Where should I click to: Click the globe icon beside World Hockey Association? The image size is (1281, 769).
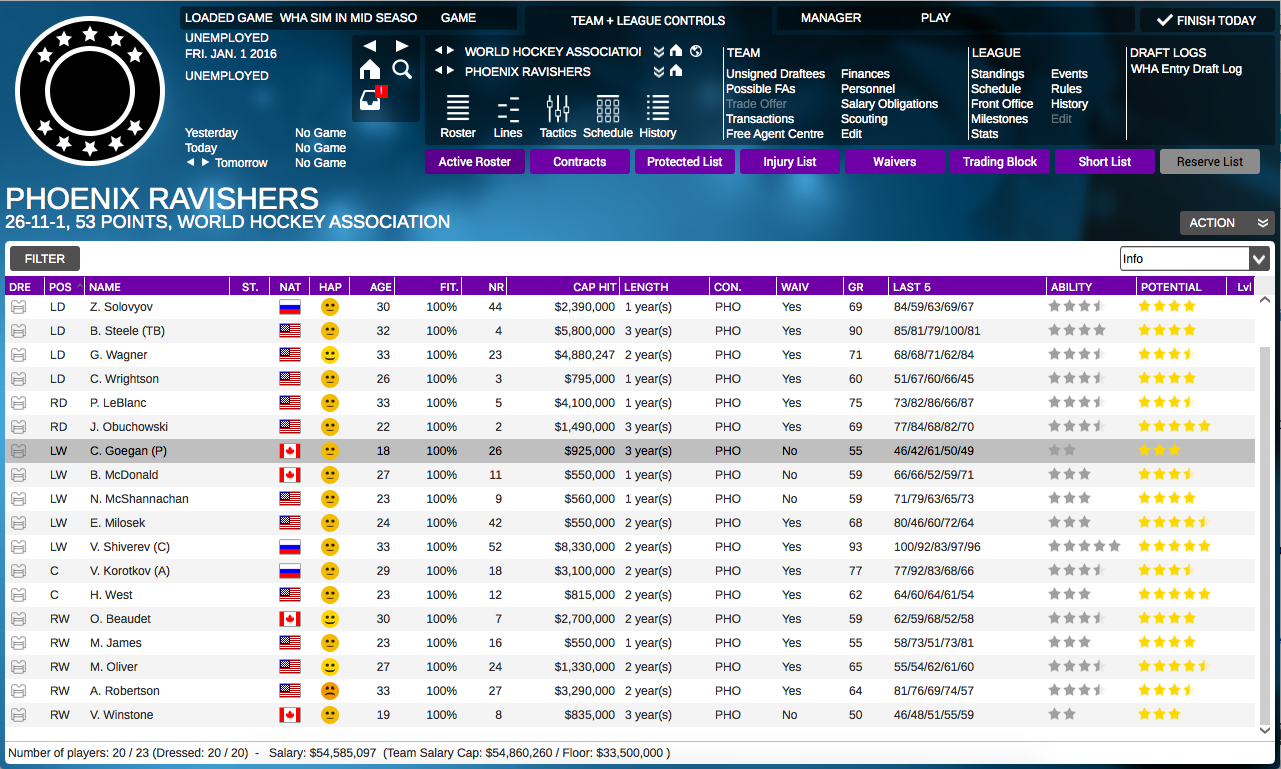[x=695, y=52]
